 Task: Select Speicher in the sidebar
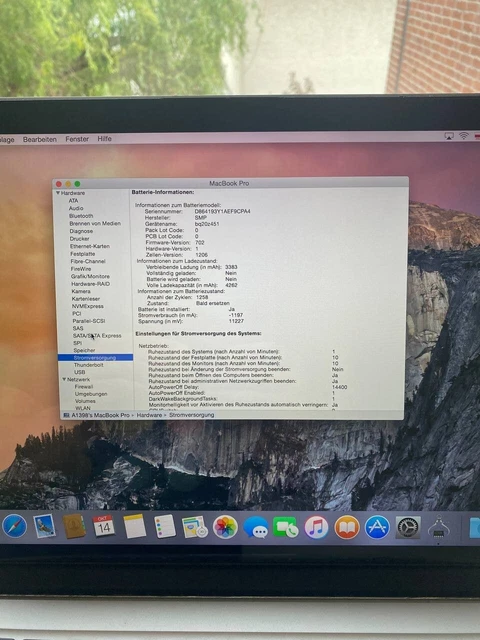coord(84,350)
